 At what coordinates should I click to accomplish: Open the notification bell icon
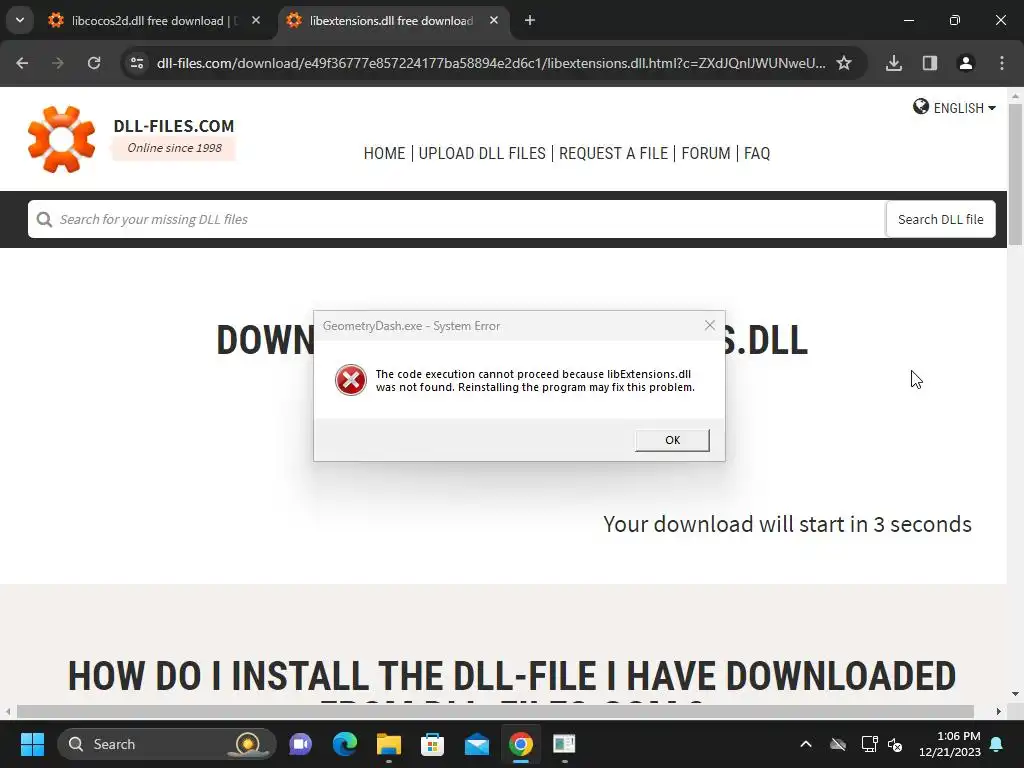997,744
